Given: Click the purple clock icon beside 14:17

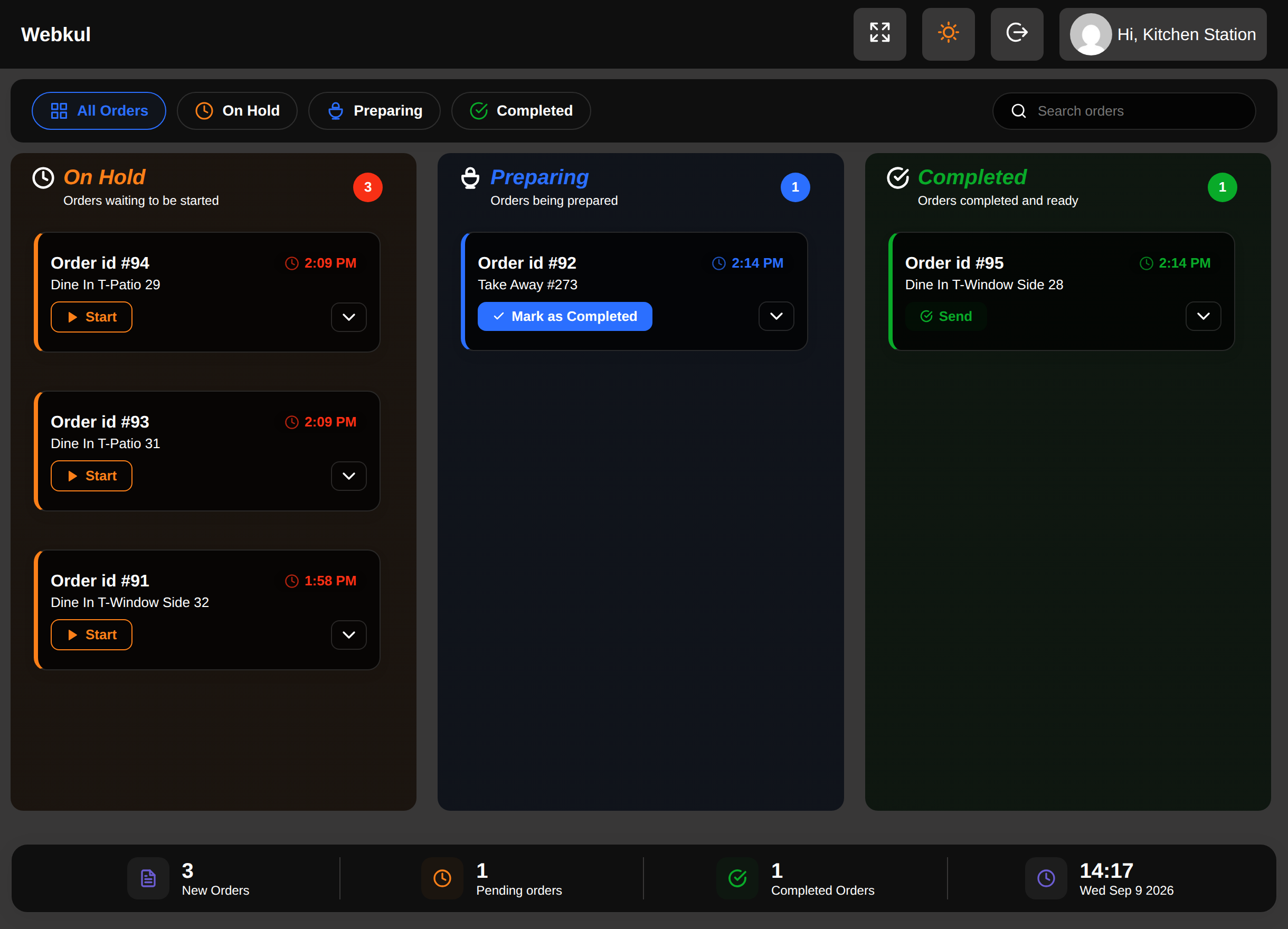Looking at the screenshot, I should click(x=1046, y=878).
